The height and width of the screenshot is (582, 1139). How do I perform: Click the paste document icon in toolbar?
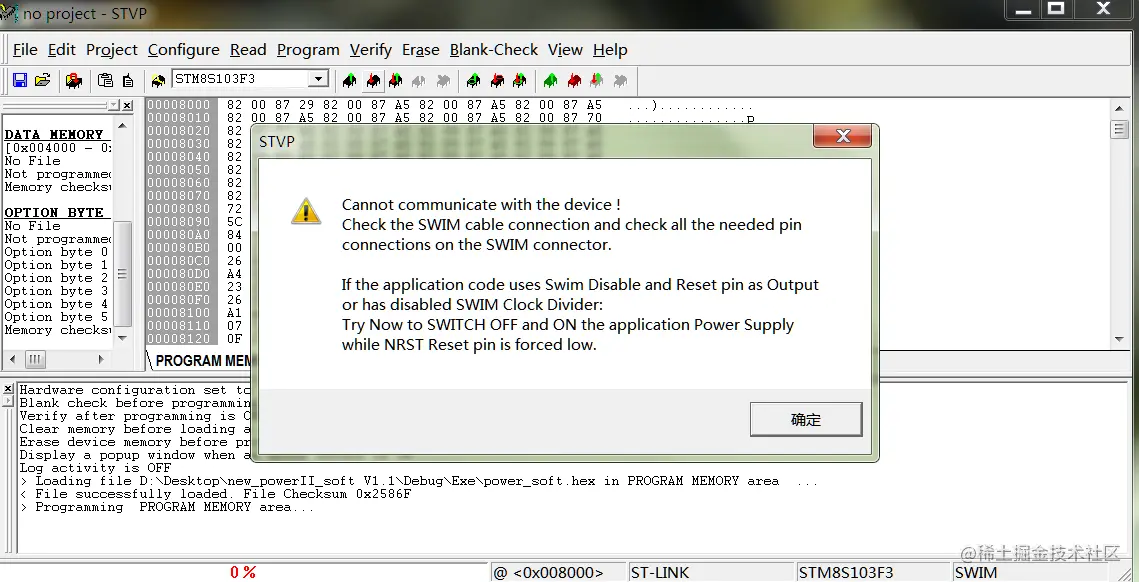[x=128, y=80]
